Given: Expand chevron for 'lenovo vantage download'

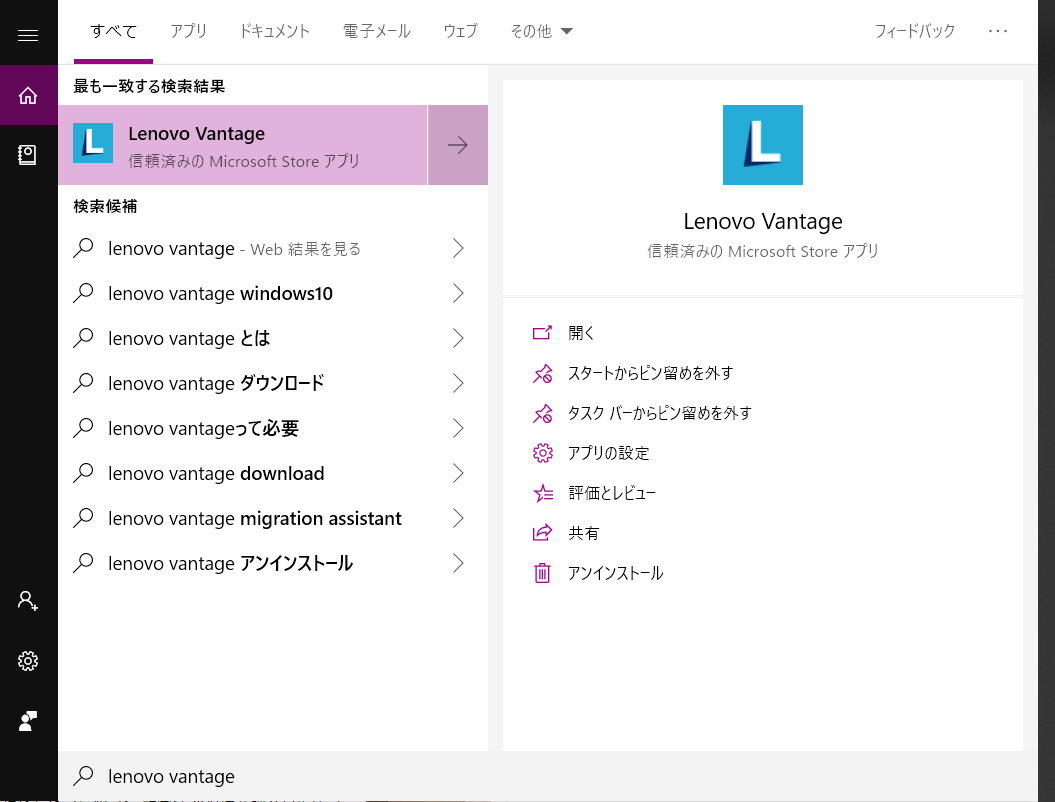Looking at the screenshot, I should pos(458,473).
